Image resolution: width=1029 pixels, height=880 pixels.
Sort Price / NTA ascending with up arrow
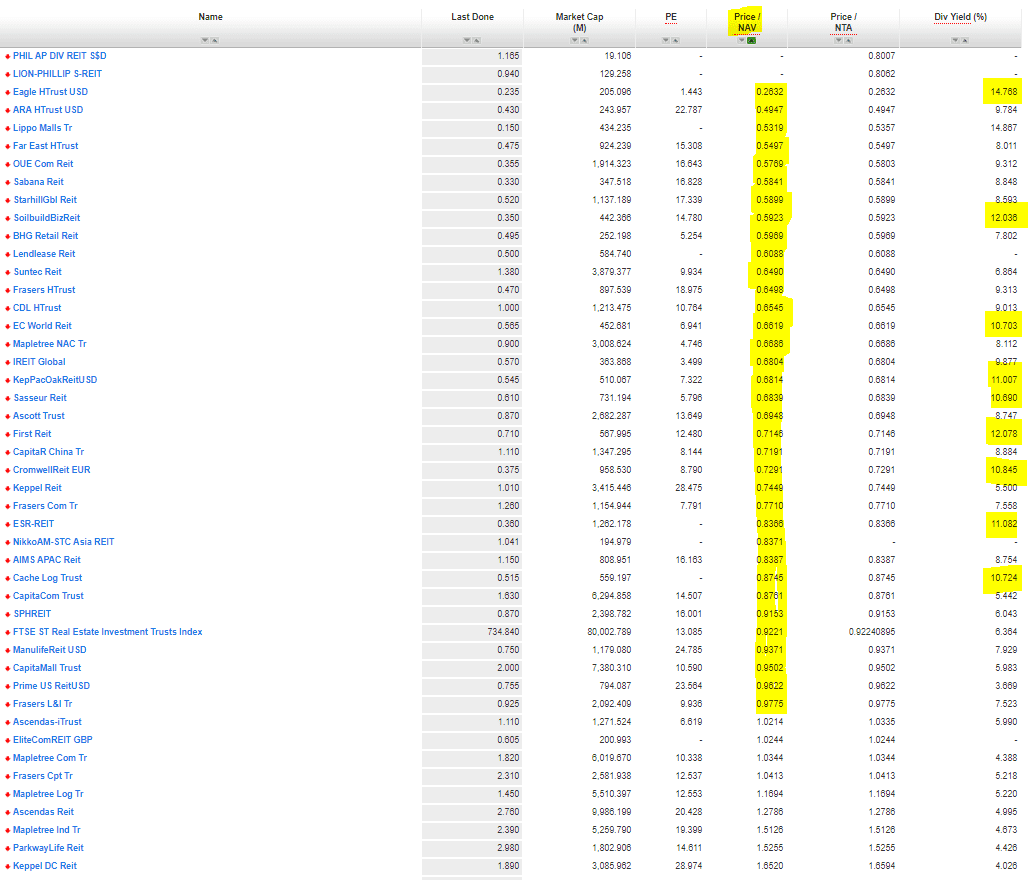point(848,40)
